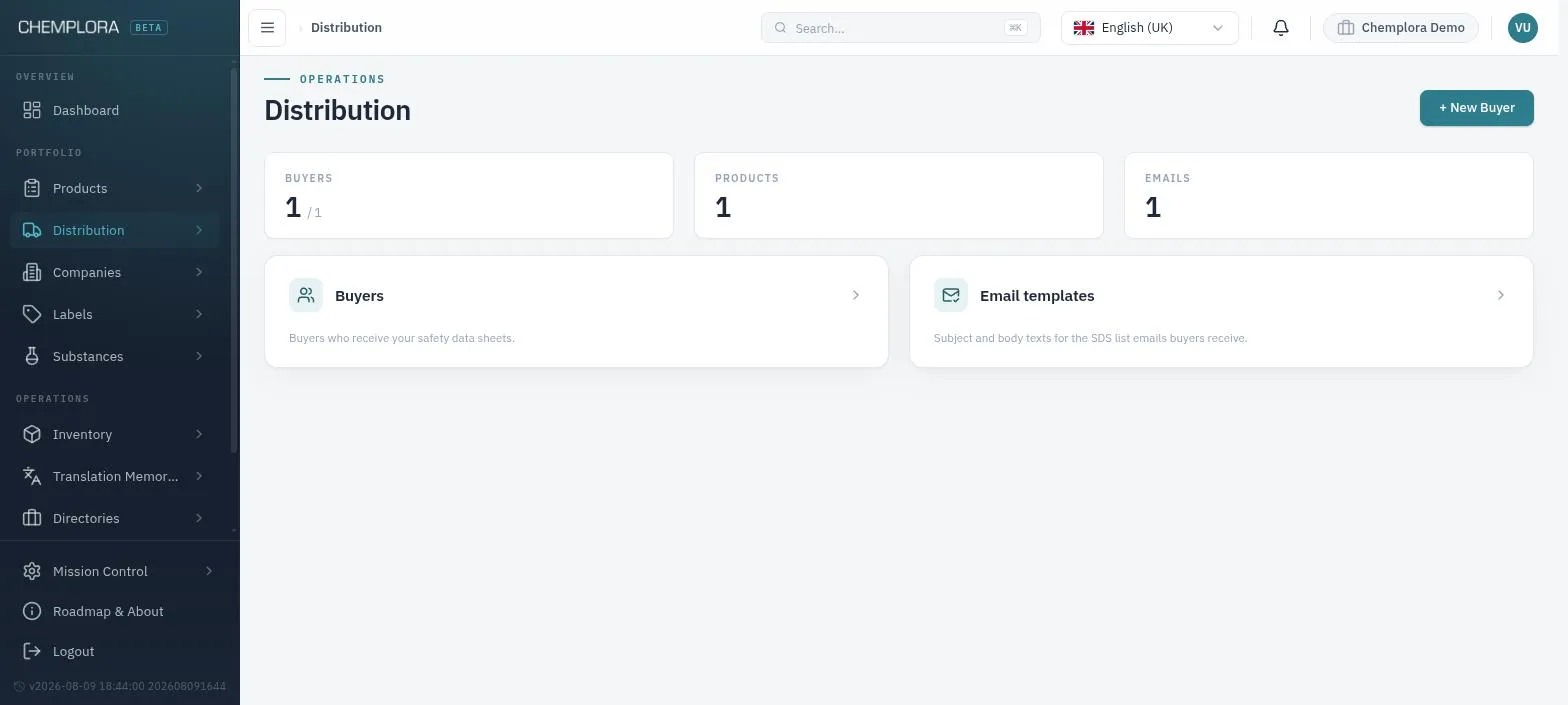Click the CHEMPLORA logo
The width and height of the screenshot is (1568, 705).
[68, 27]
